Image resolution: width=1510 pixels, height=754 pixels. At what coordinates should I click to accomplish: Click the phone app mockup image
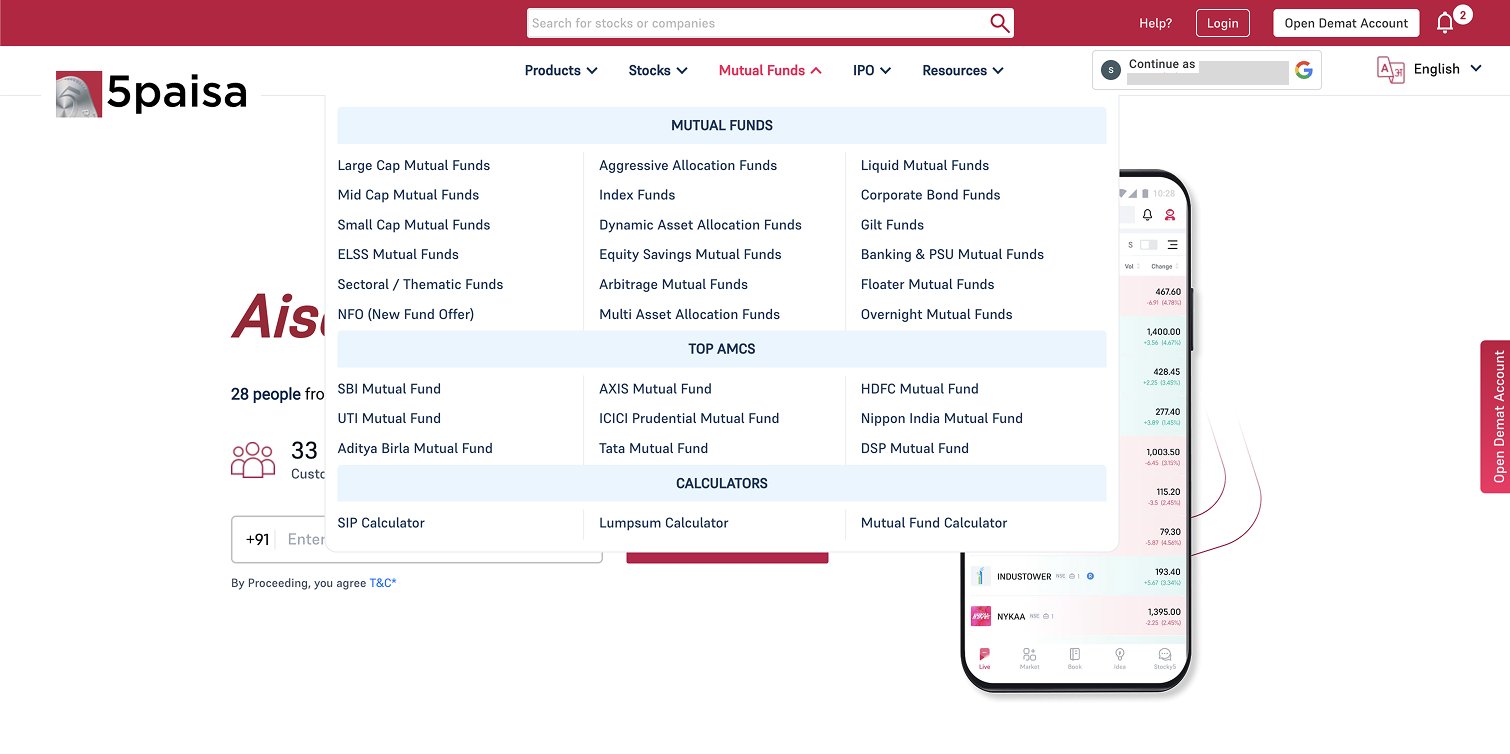click(1077, 431)
